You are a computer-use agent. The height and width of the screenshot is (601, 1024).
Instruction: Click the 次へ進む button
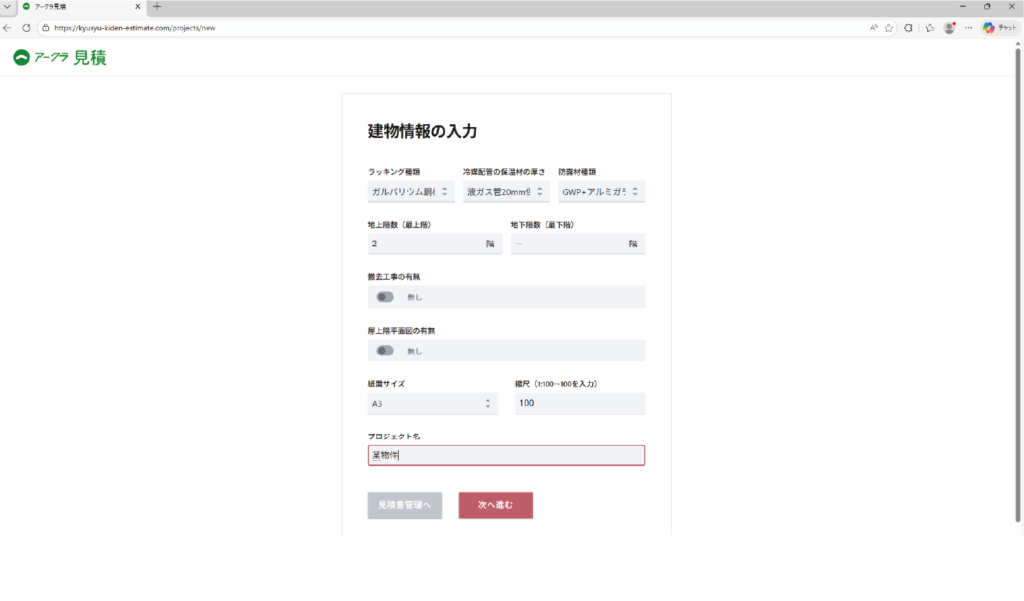pos(495,506)
